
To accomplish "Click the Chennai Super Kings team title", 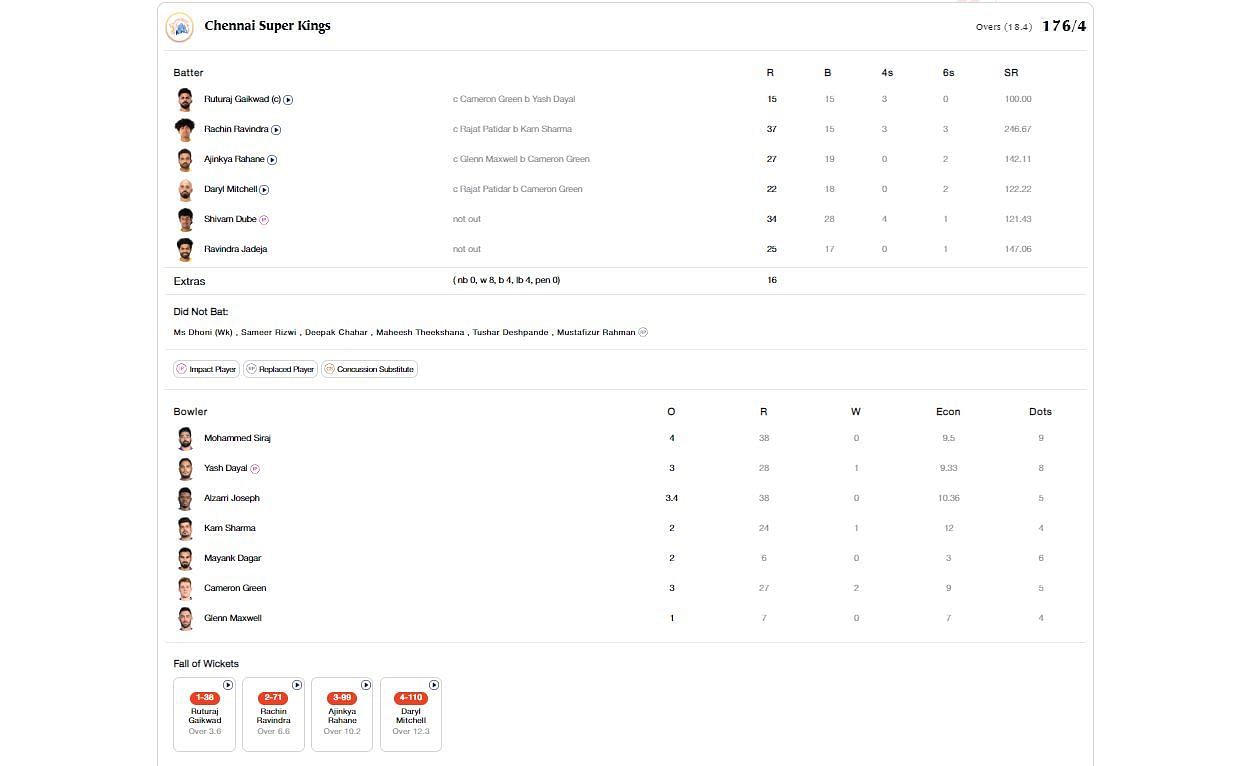I will (x=267, y=26).
